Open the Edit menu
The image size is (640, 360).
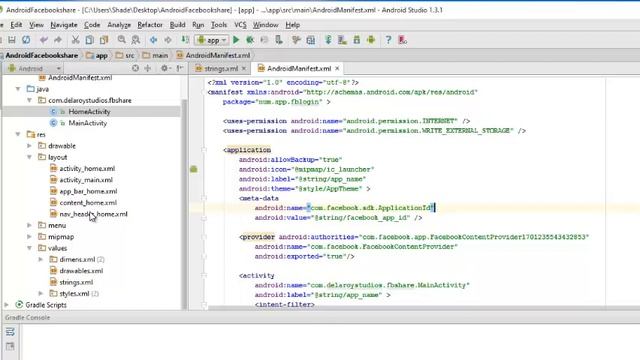pos(16,25)
